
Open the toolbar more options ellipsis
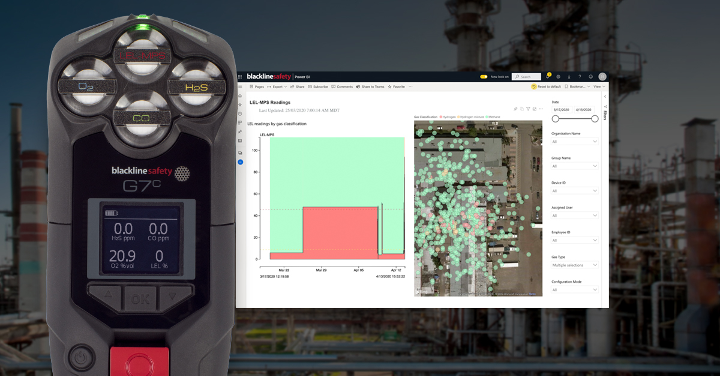click(411, 87)
